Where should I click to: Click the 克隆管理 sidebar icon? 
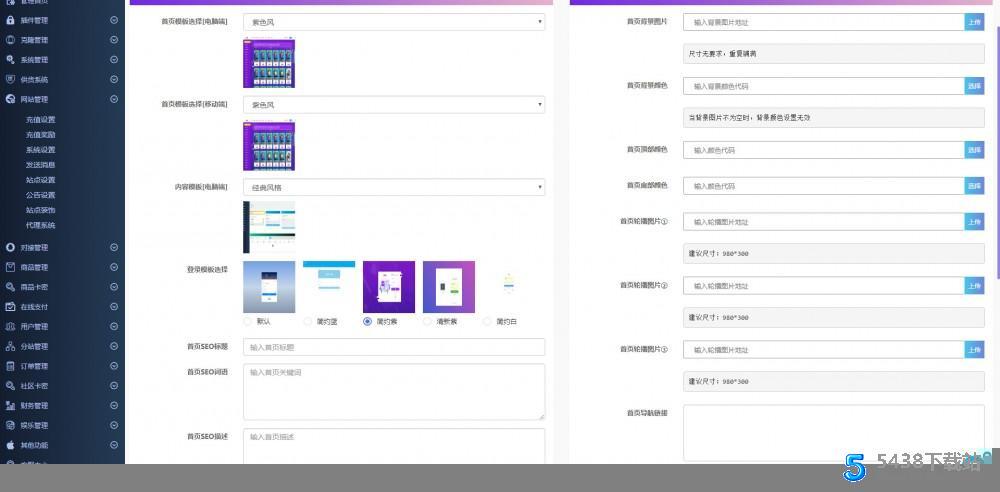point(10,40)
